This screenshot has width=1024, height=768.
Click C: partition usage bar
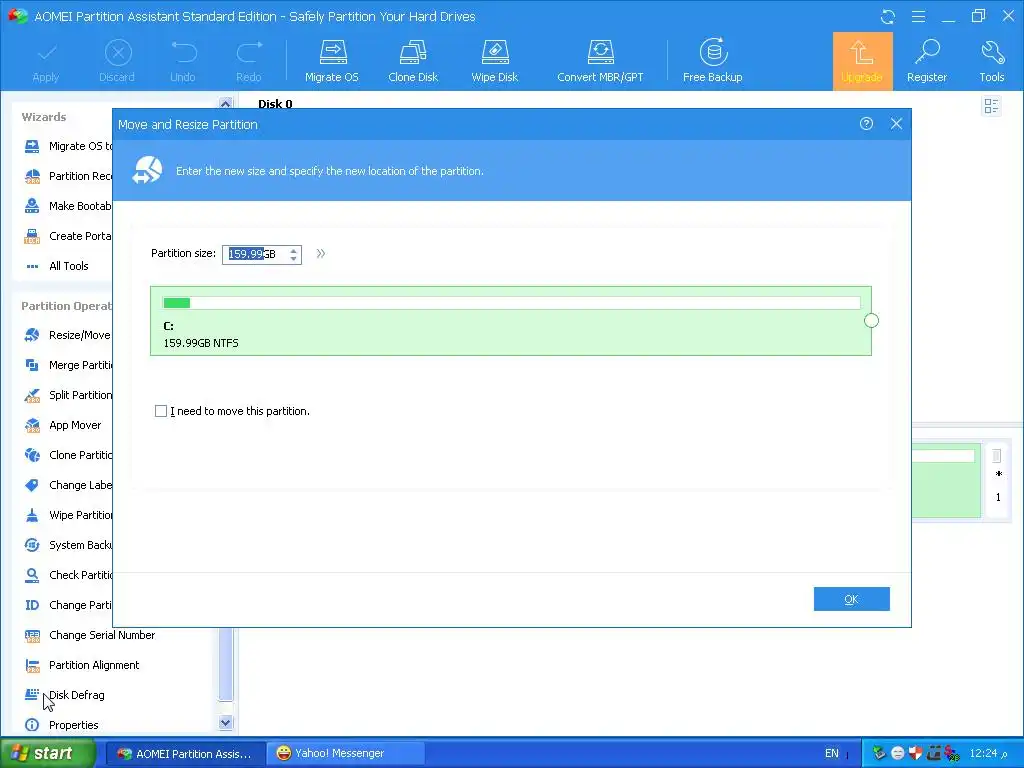click(511, 302)
